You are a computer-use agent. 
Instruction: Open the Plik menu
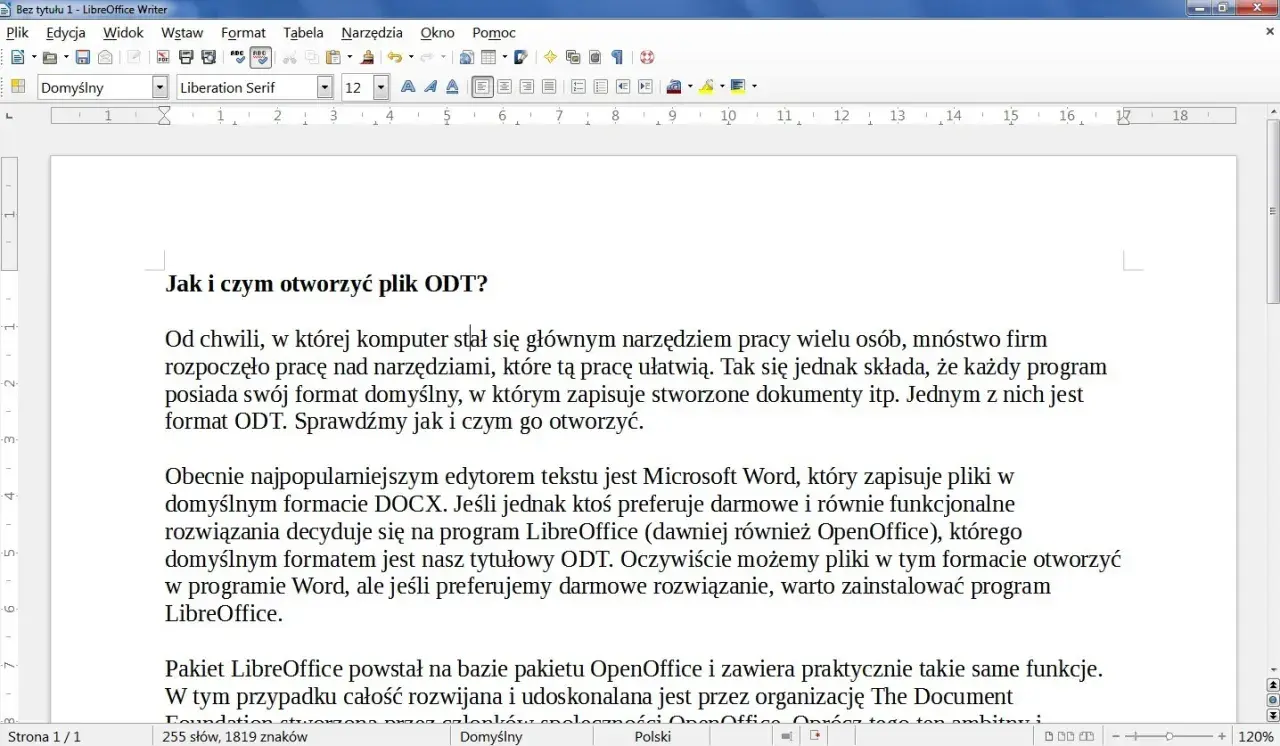pyautogui.click(x=17, y=33)
